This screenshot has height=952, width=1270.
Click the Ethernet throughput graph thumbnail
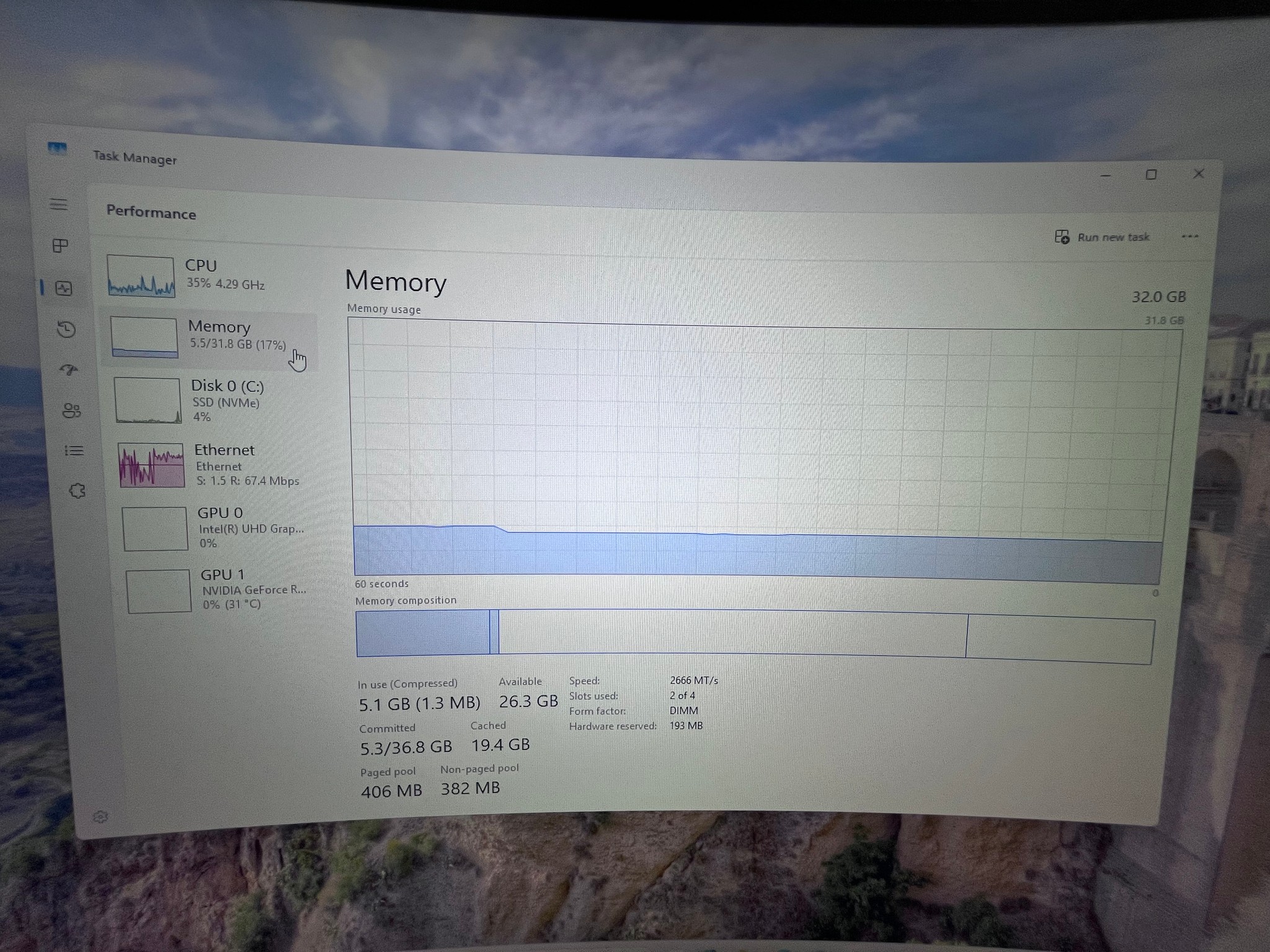(x=151, y=465)
